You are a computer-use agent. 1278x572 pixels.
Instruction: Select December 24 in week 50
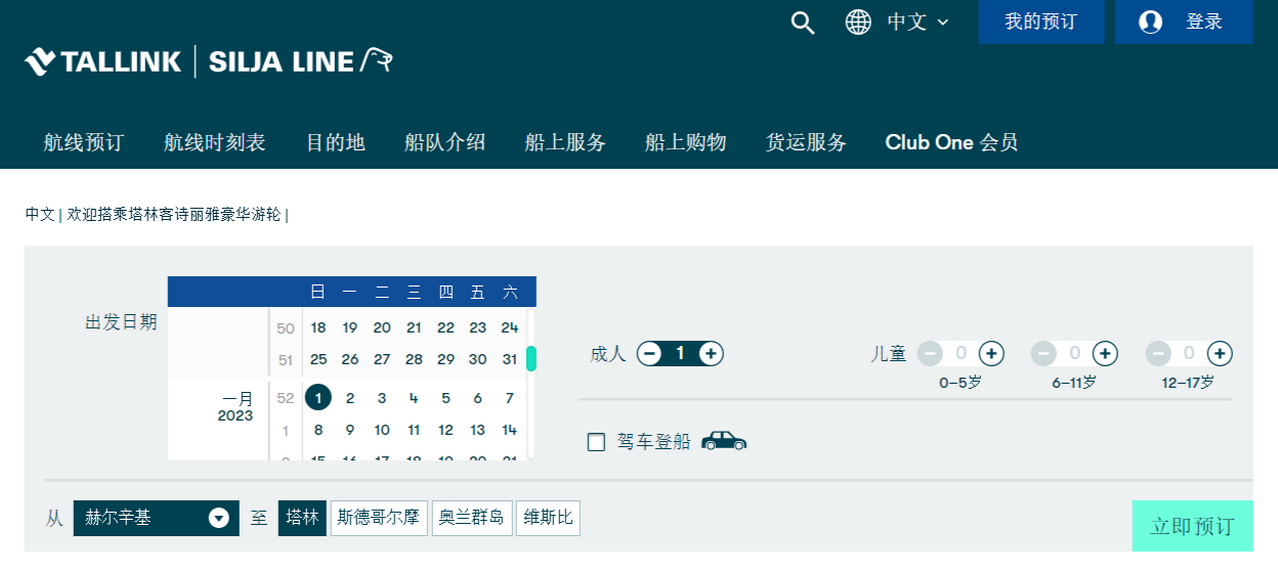(510, 327)
